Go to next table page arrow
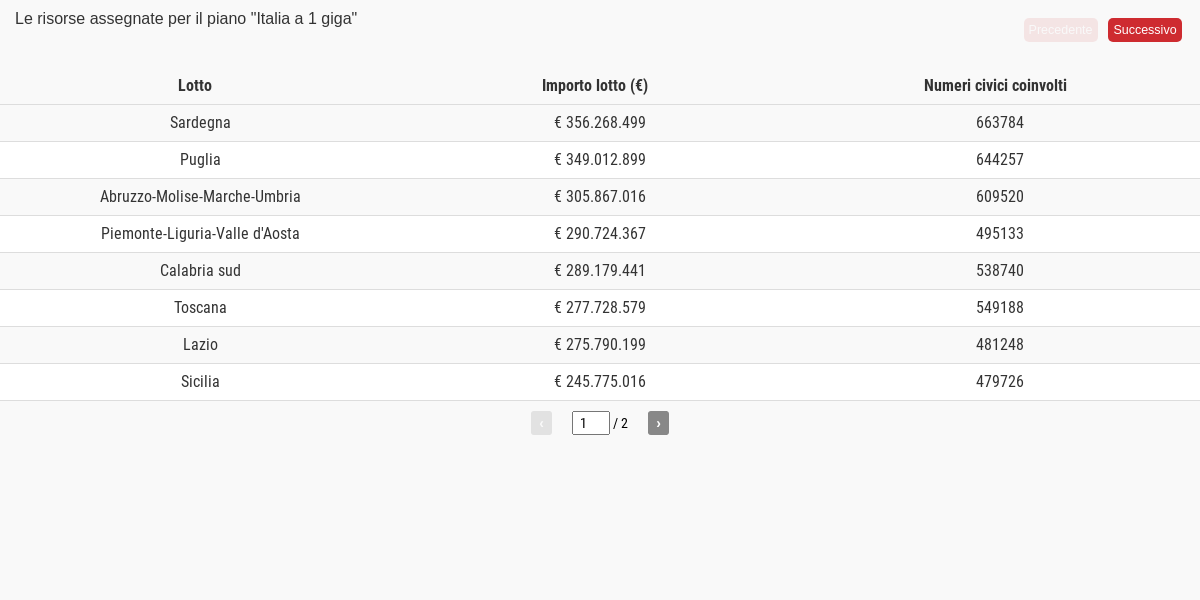Screen dimensions: 1200x600 pyautogui.click(x=658, y=423)
